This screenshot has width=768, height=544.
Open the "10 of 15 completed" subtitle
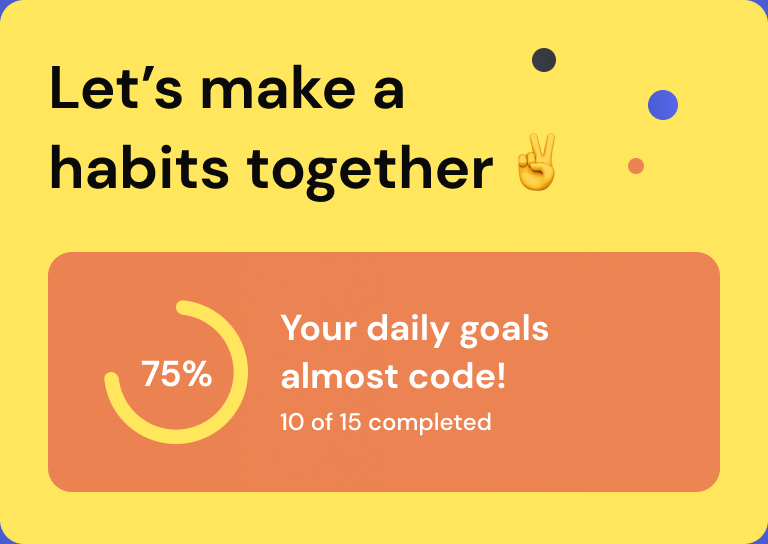click(x=385, y=422)
